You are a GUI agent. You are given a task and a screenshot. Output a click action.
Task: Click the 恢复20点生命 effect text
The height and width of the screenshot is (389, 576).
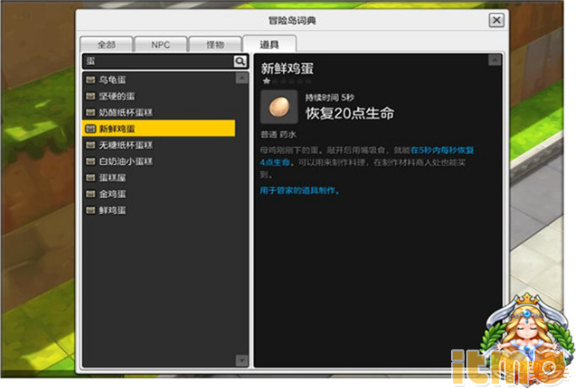pos(349,113)
